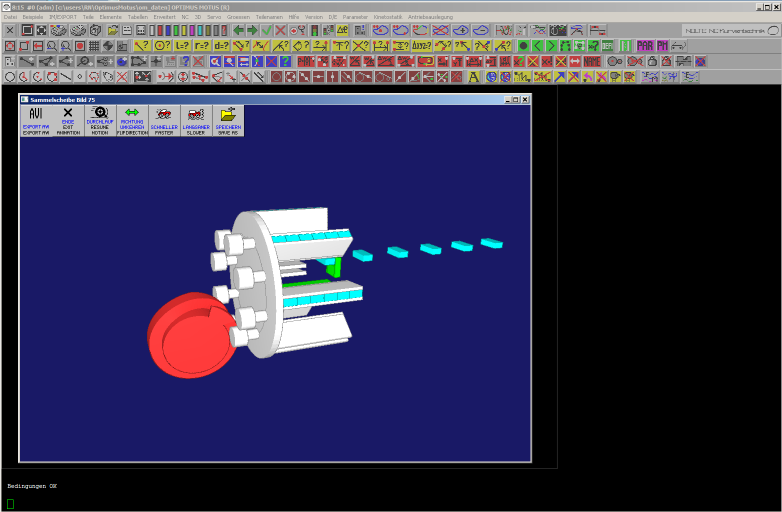The height and width of the screenshot is (512, 782).
Task: Open the Kurvenscheiben Elemente menu
Action: 110,17
